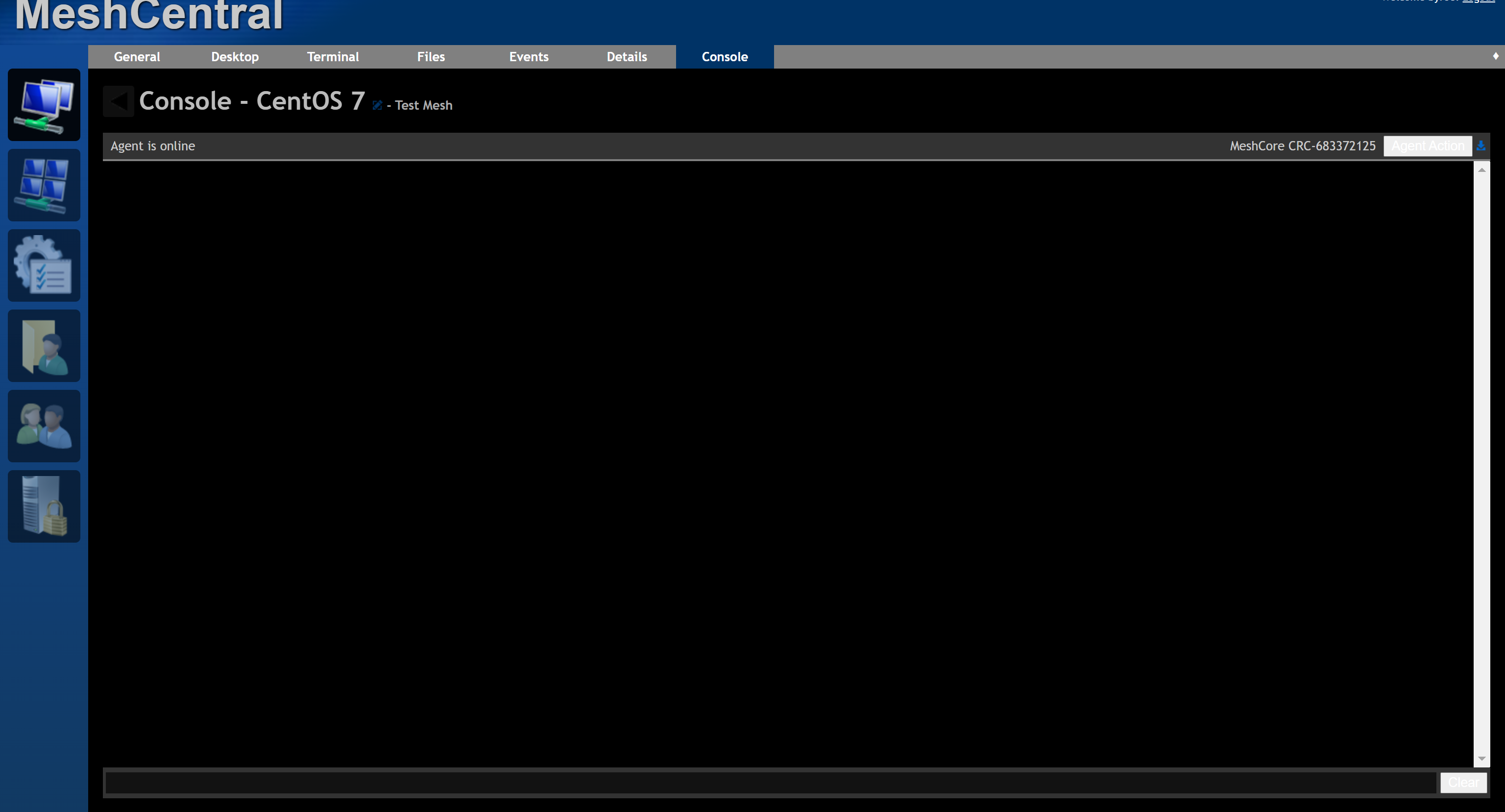
Task: Toggle the diamond fullscreen control on tab bar
Action: point(1495,57)
